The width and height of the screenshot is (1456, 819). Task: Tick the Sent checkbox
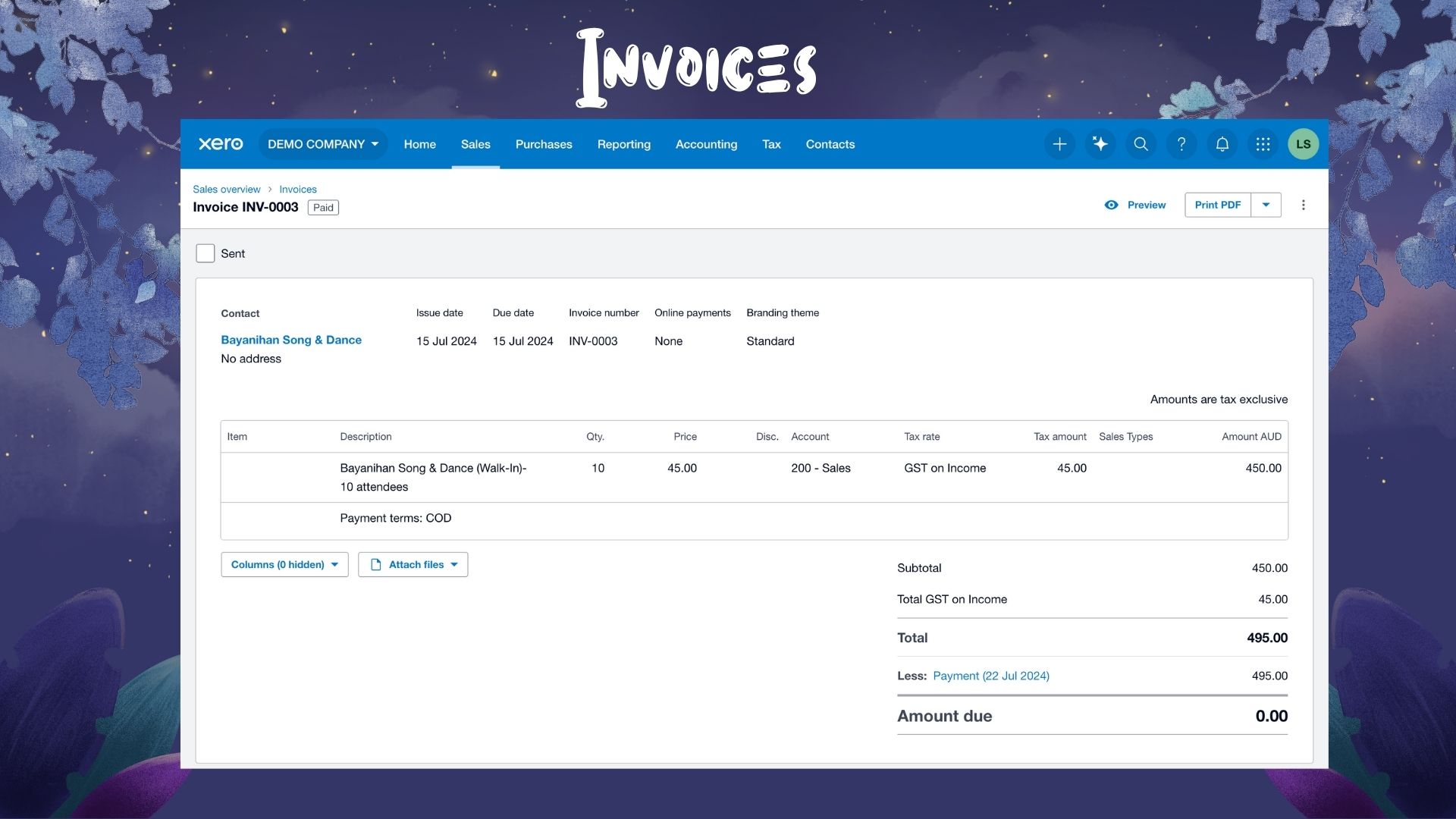pyautogui.click(x=205, y=253)
